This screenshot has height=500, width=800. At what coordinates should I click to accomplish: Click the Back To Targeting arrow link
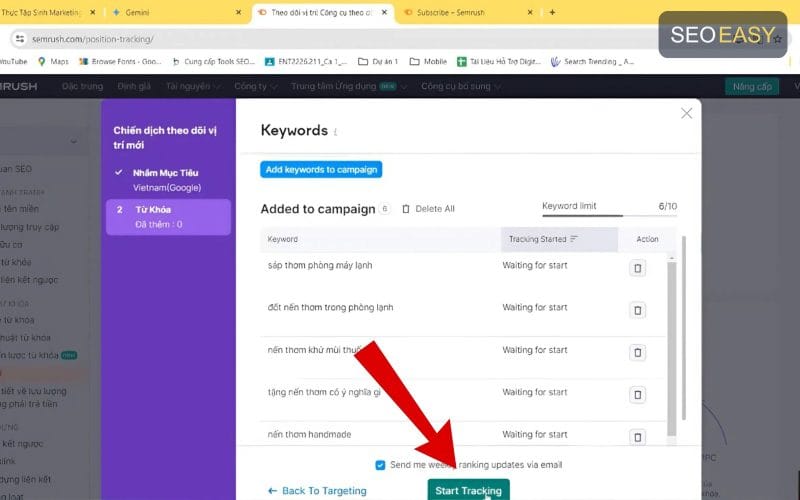[x=317, y=491]
